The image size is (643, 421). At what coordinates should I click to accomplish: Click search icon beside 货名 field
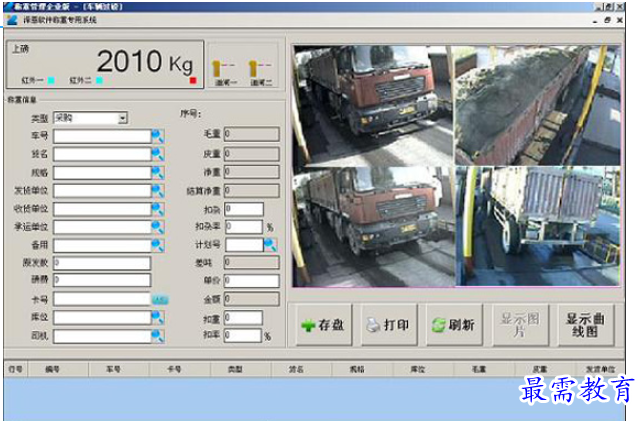coord(158,154)
